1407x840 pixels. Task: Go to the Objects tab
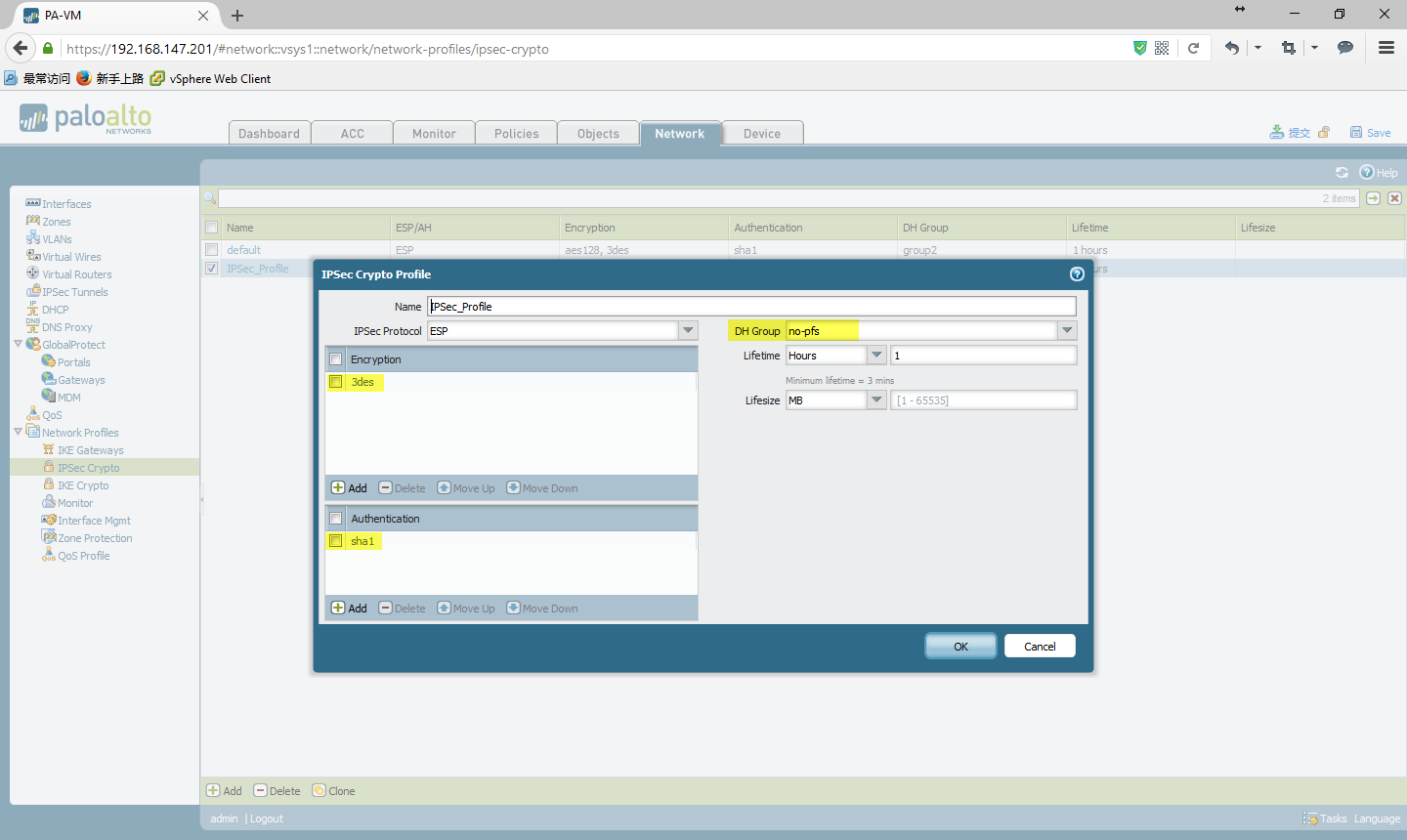(x=598, y=133)
